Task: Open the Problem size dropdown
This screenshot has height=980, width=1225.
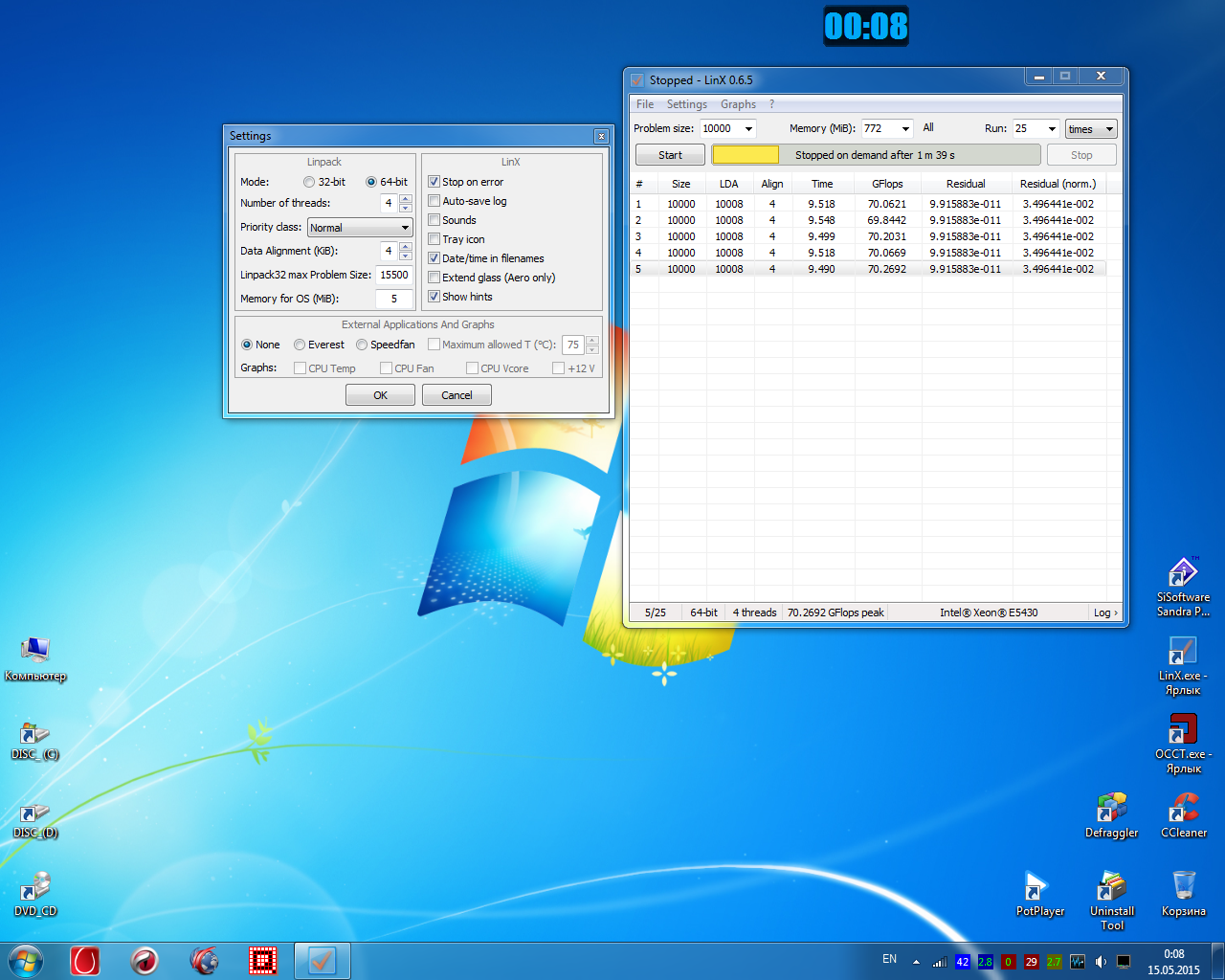Action: (748, 128)
